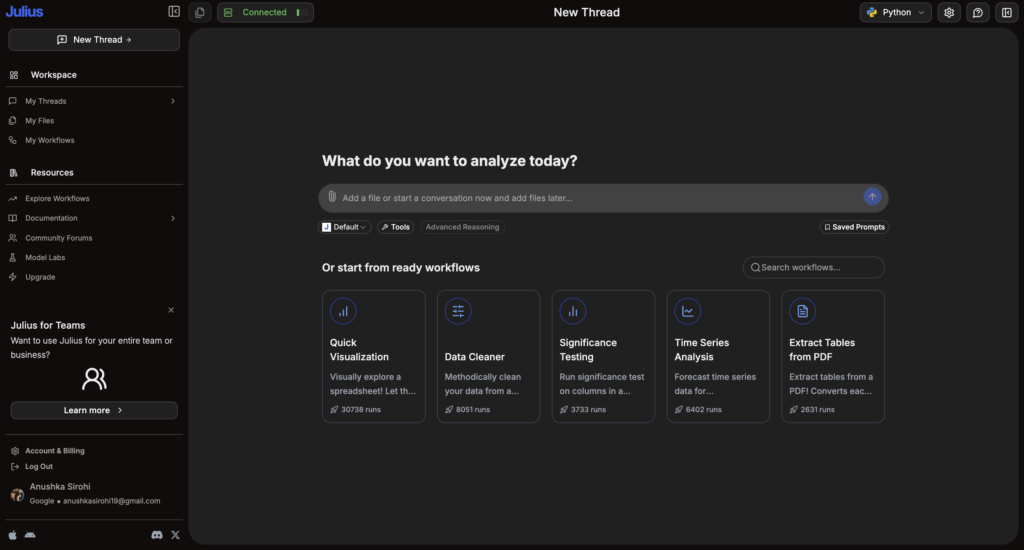Click the Extract Tables from PDF document icon
Viewport: 1024px width, 550px height.
coord(803,311)
